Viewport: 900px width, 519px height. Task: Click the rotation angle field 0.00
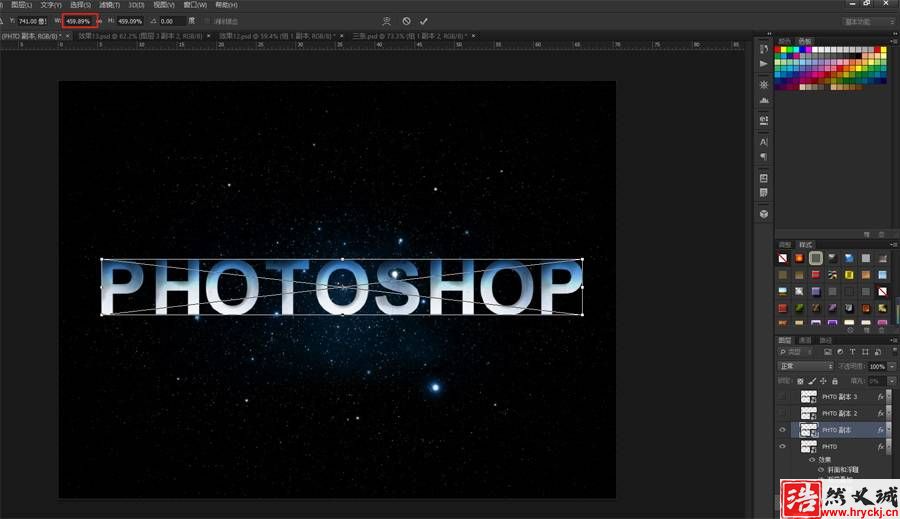172,21
